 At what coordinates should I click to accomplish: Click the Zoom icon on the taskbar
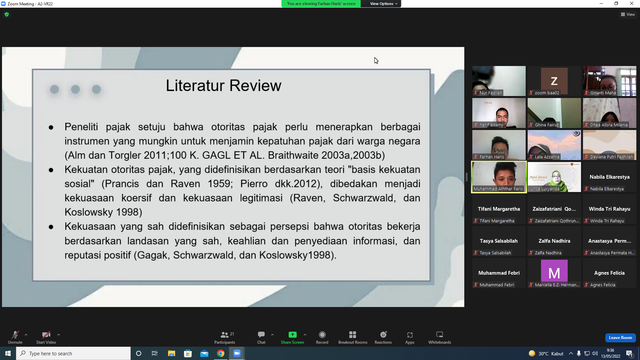point(237,353)
